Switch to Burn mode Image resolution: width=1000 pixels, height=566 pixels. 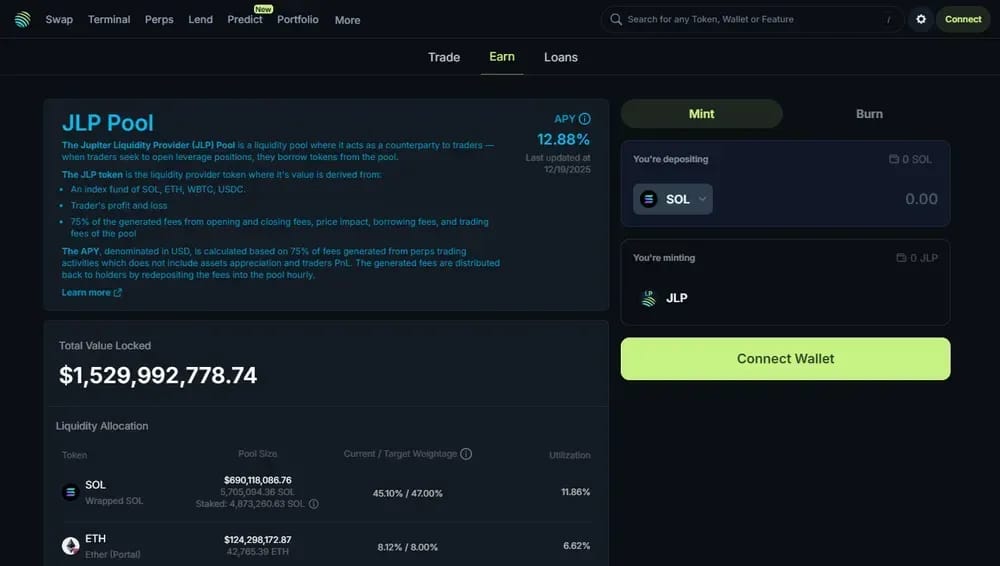pos(869,114)
